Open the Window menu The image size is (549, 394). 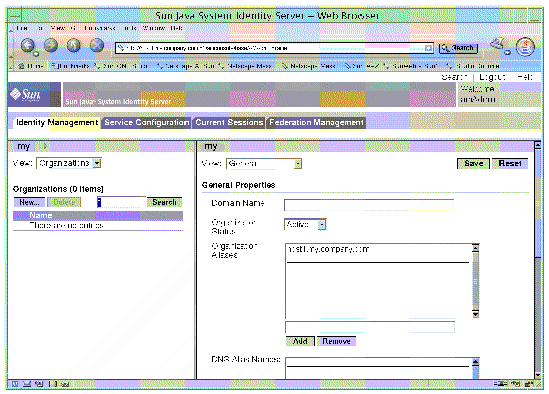click(154, 28)
